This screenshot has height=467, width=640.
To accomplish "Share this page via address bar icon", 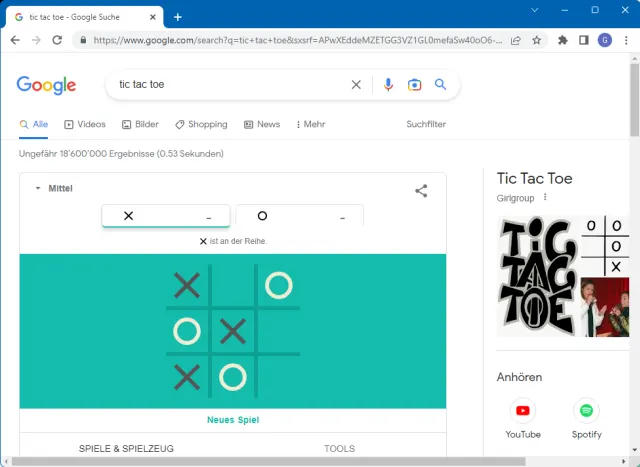I will [516, 40].
